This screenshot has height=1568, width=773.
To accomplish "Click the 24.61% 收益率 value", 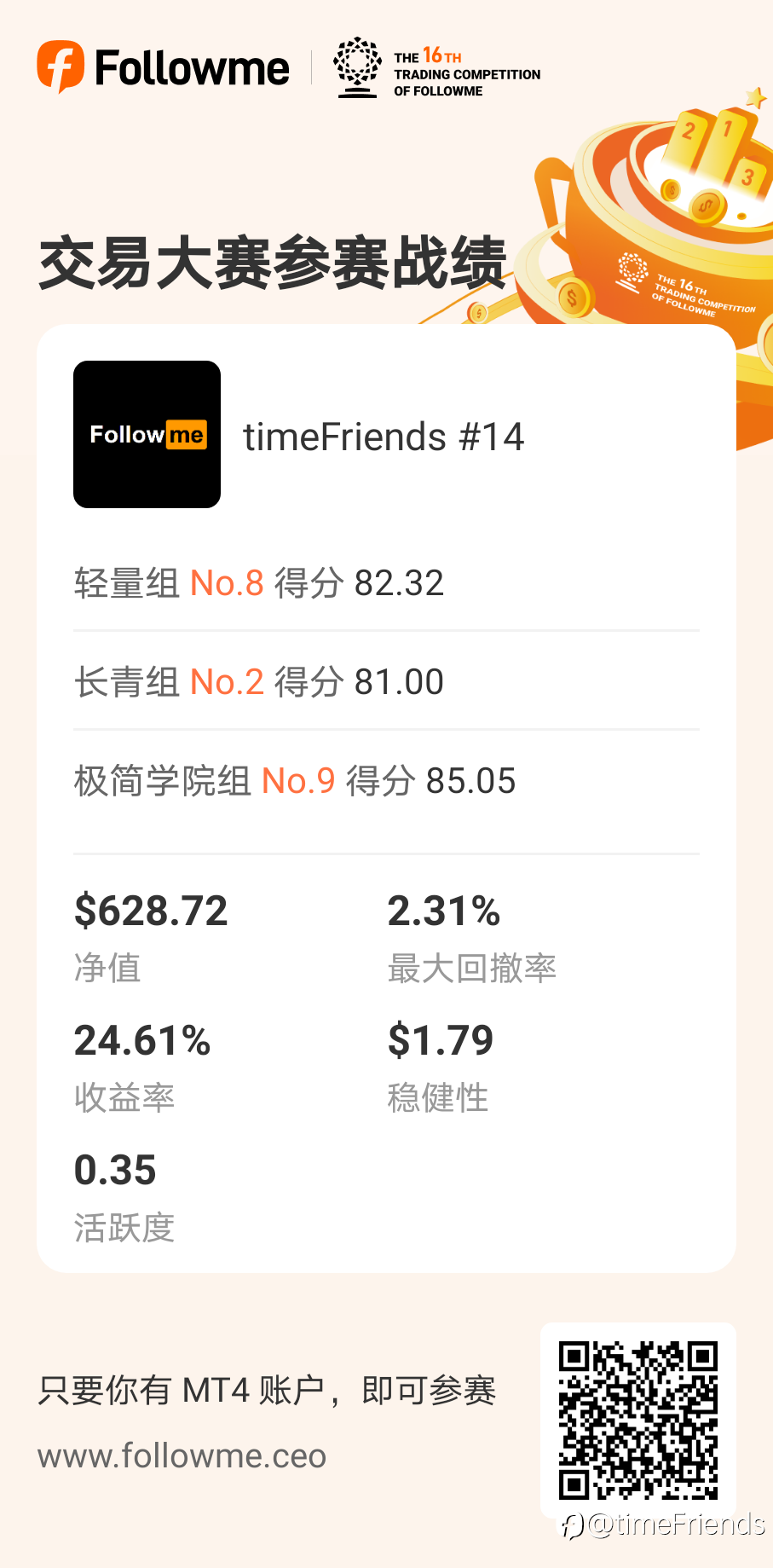I will (x=142, y=1040).
